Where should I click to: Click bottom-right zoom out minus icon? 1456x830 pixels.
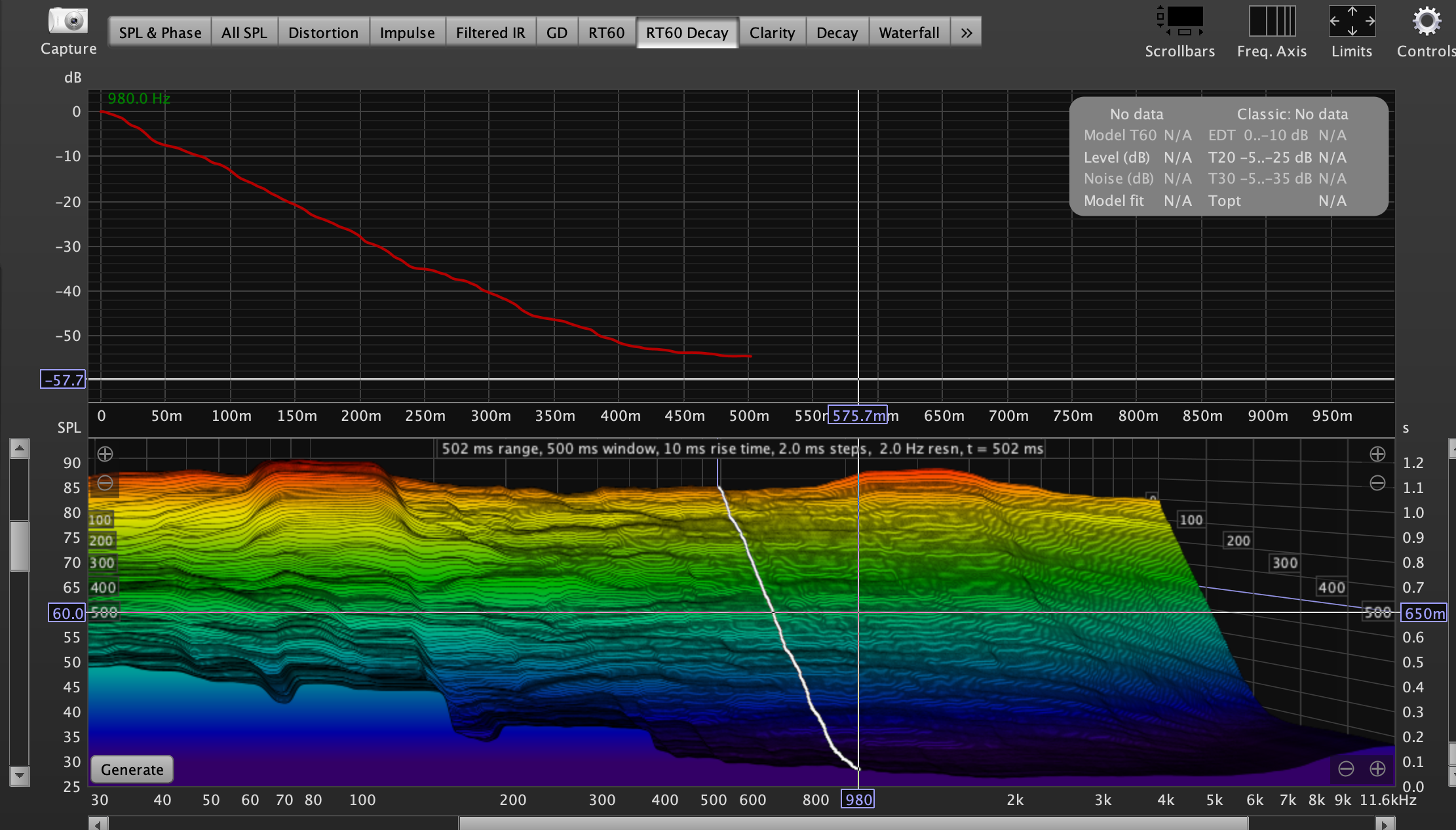click(x=1346, y=768)
